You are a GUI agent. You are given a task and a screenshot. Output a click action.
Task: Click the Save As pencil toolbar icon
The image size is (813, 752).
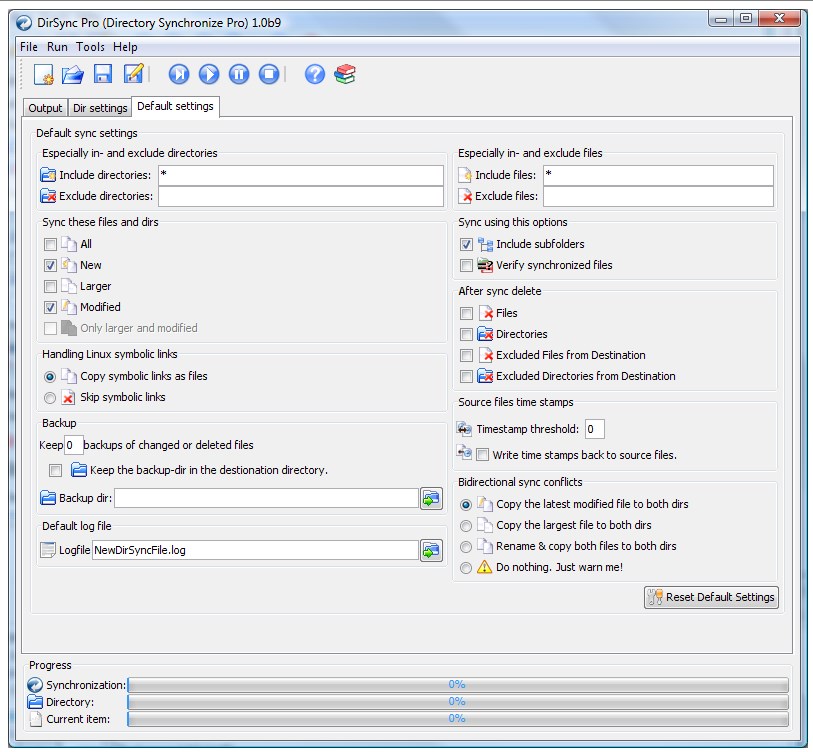coord(133,74)
